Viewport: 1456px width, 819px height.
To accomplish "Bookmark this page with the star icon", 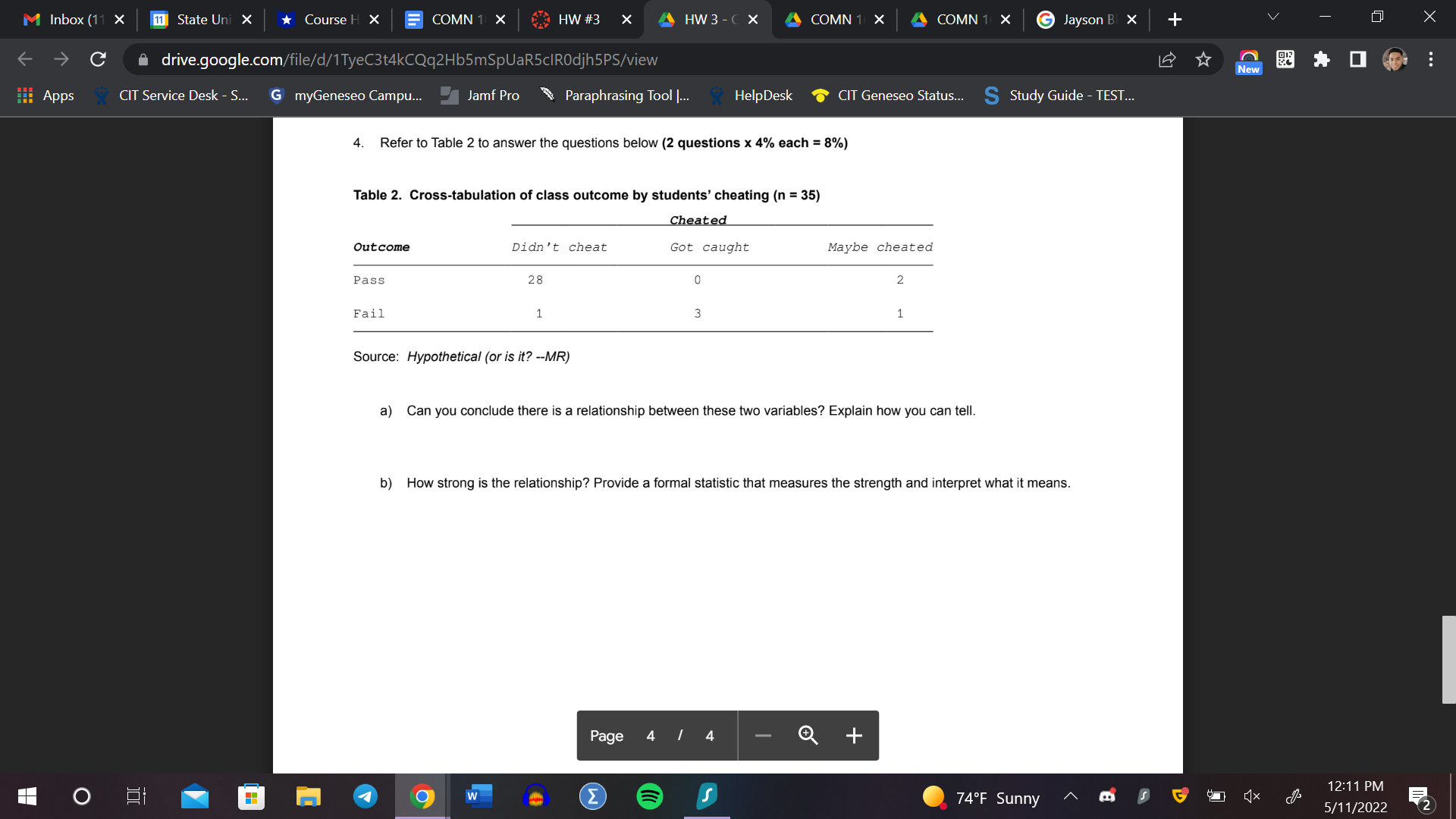I will point(1203,60).
